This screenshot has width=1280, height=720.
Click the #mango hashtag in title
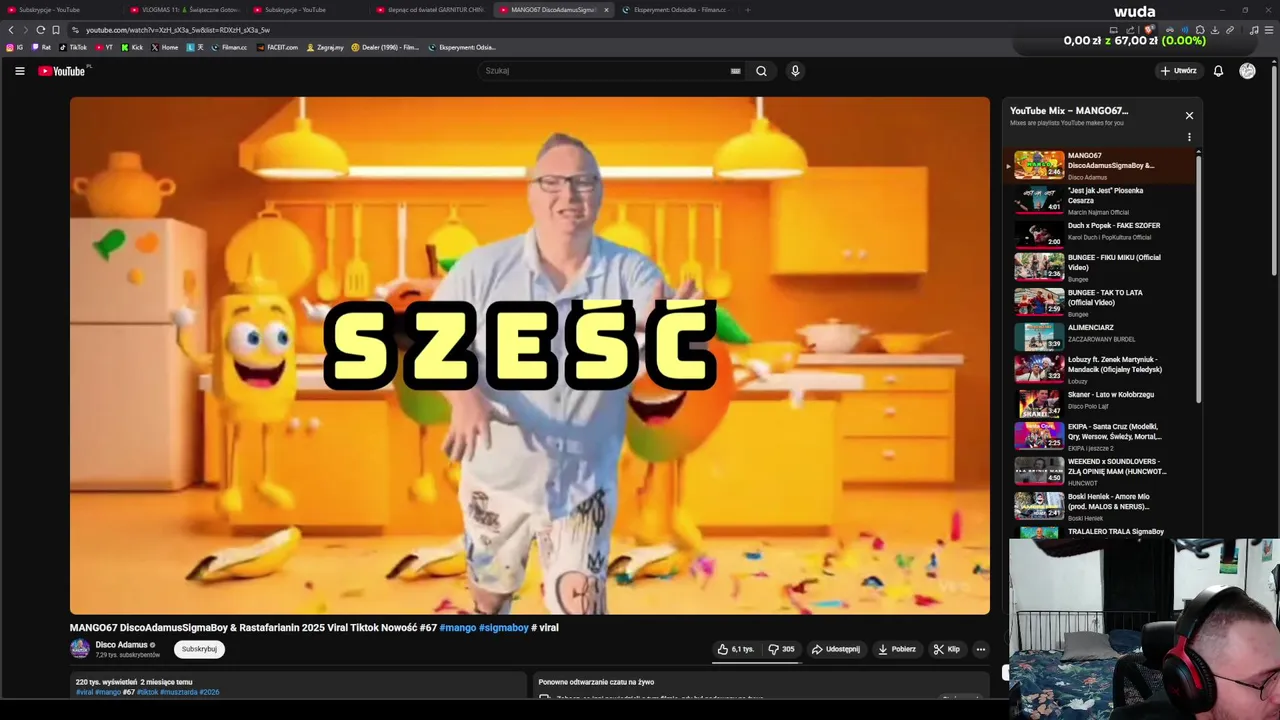(458, 628)
